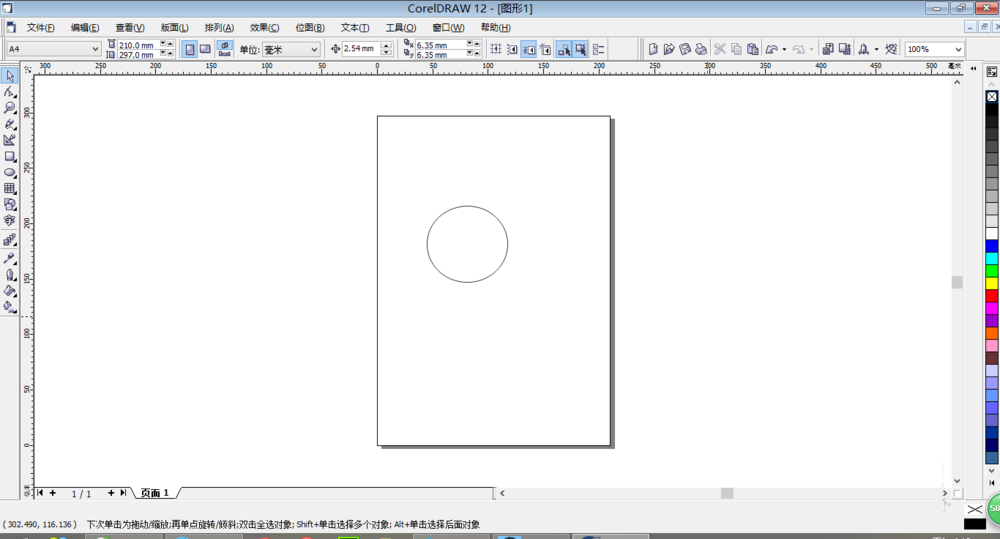The image size is (1000, 539).
Task: Pick the yellow color swatch
Action: (x=992, y=283)
